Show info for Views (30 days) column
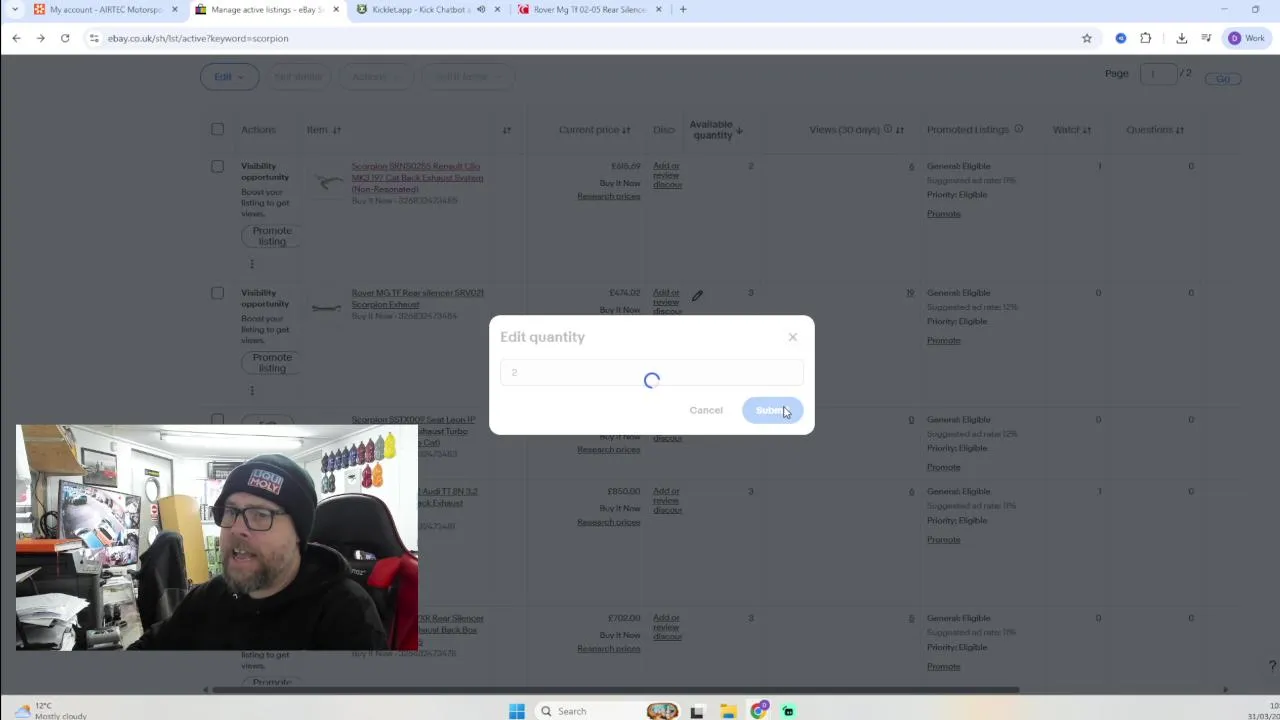 [887, 129]
